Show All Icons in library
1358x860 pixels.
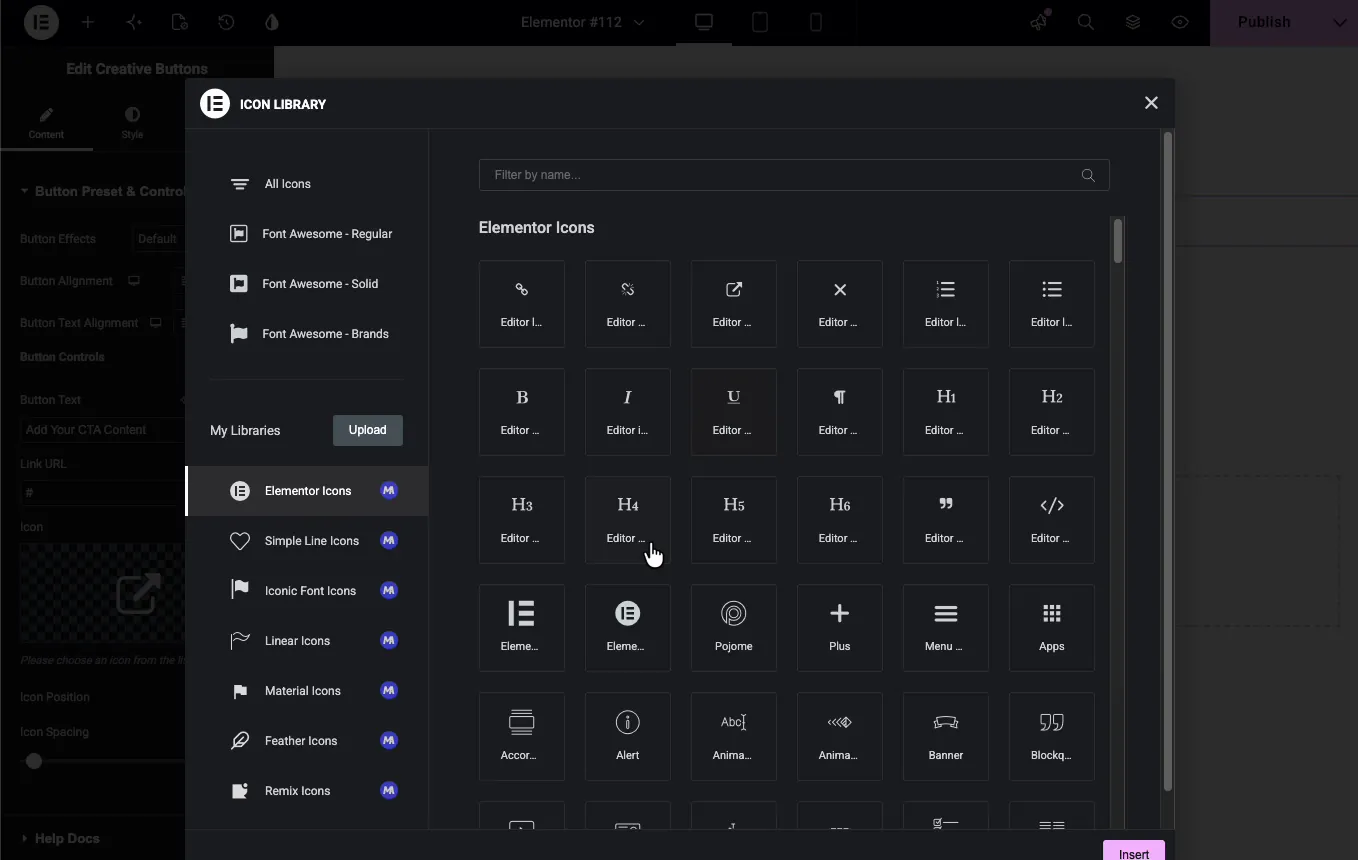click(x=307, y=184)
